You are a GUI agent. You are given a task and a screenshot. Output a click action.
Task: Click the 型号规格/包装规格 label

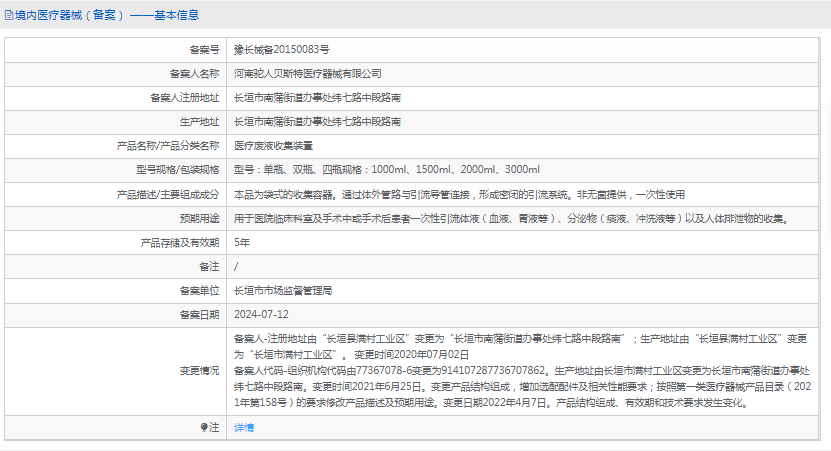click(178, 170)
